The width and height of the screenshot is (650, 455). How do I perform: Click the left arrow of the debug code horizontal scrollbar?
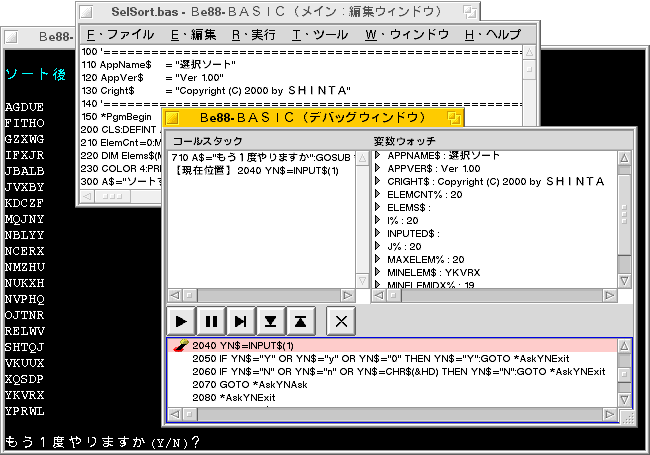point(175,414)
